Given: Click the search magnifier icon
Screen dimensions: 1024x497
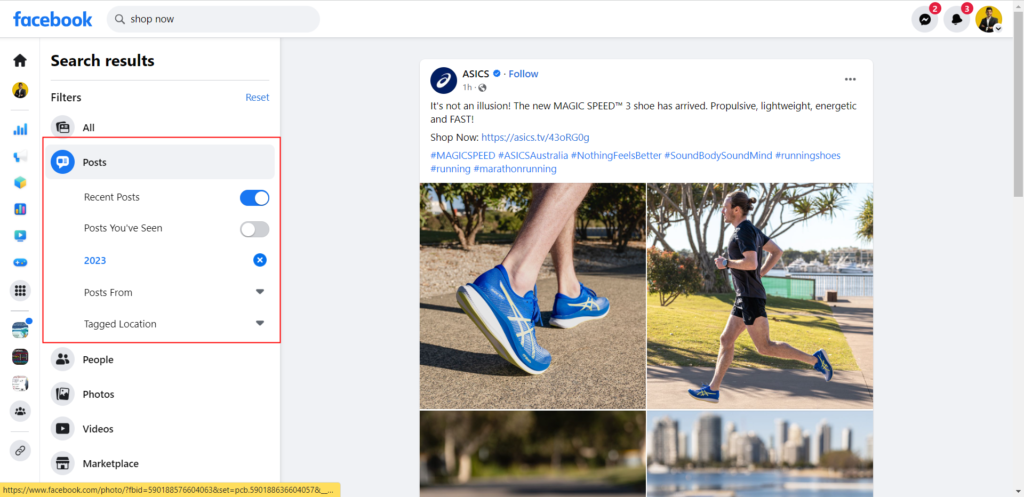Looking at the screenshot, I should [x=120, y=20].
